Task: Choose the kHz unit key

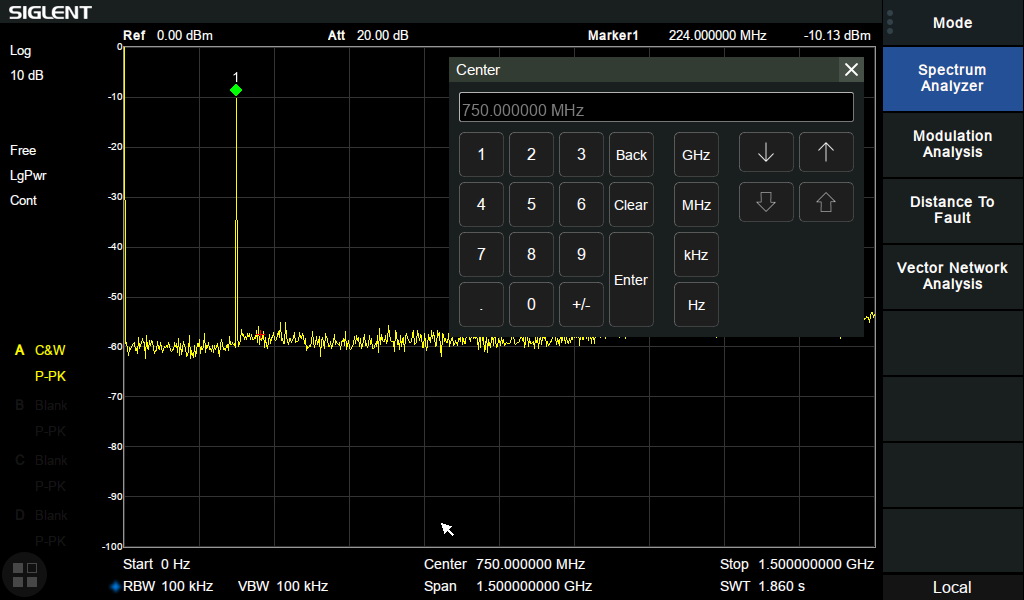Action: point(696,255)
